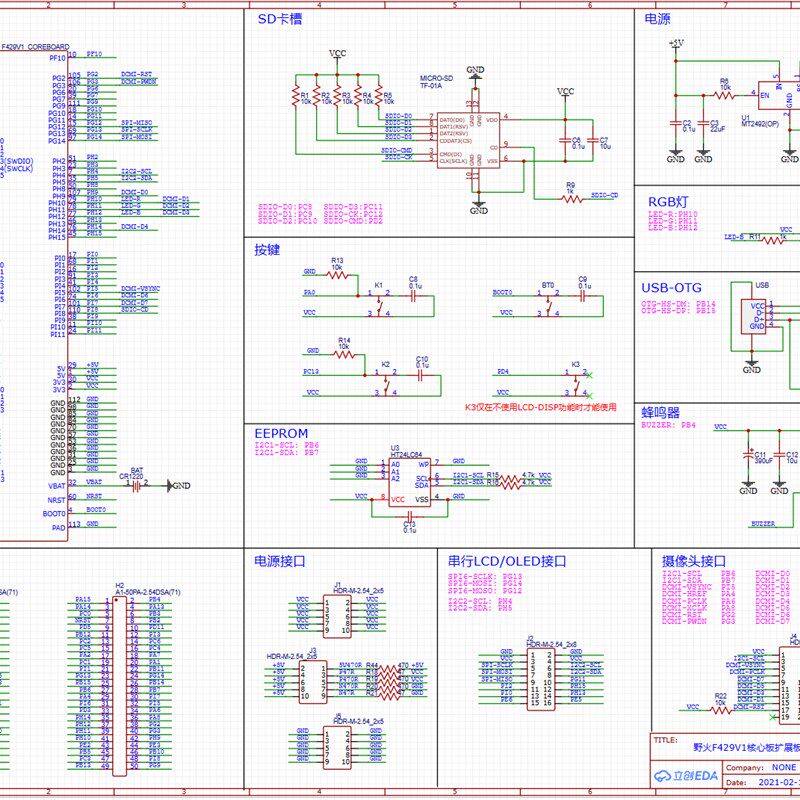Select the 电源 section title
The image size is (800, 800).
pos(657,19)
